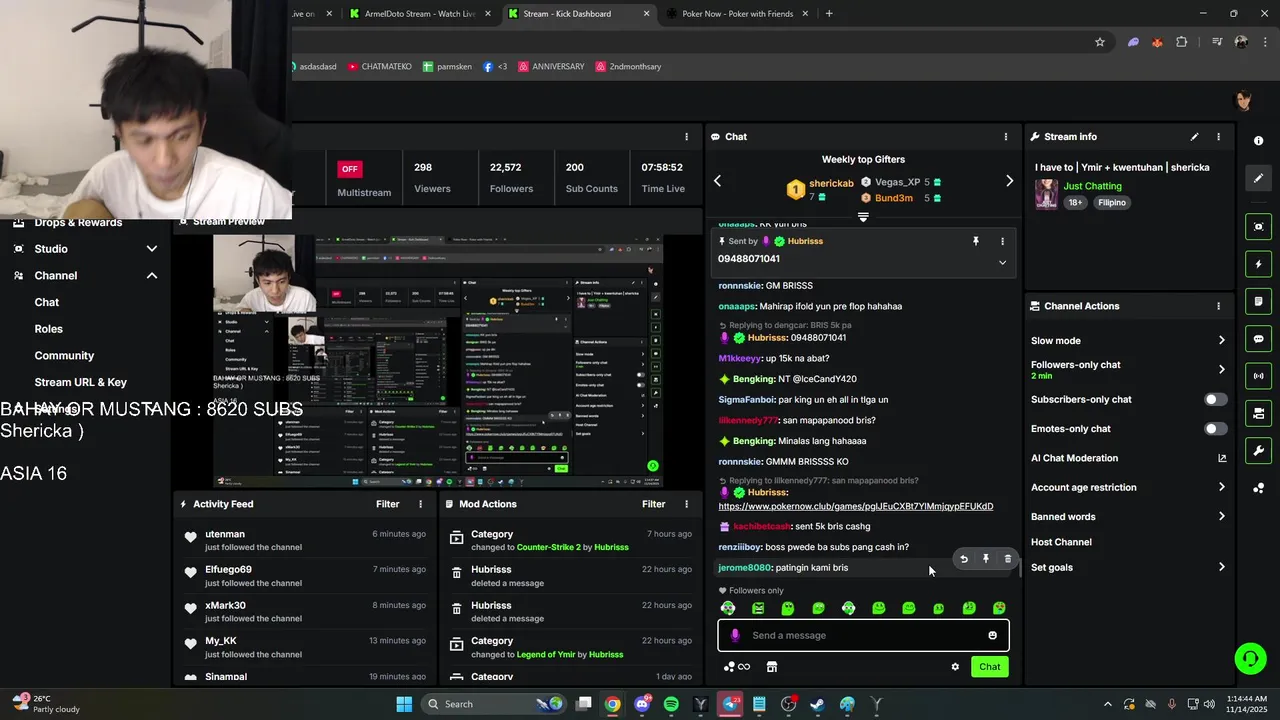Open Stream info three-dot menu
The height and width of the screenshot is (720, 1280).
[1218, 137]
